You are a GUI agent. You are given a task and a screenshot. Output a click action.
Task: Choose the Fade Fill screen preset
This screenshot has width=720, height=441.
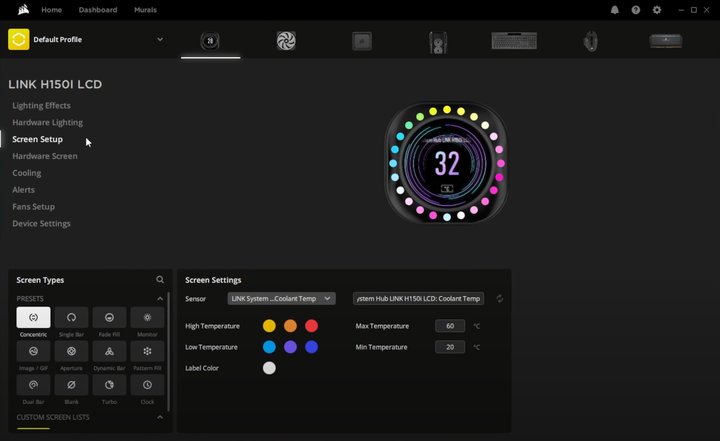click(x=109, y=318)
